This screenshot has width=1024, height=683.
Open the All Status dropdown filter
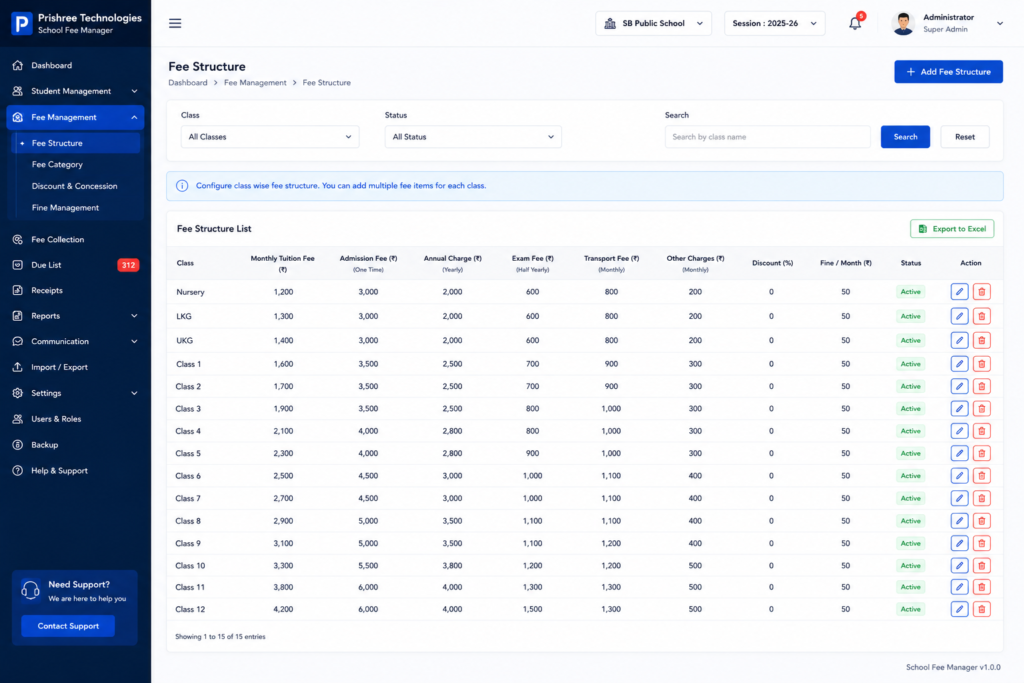click(473, 137)
